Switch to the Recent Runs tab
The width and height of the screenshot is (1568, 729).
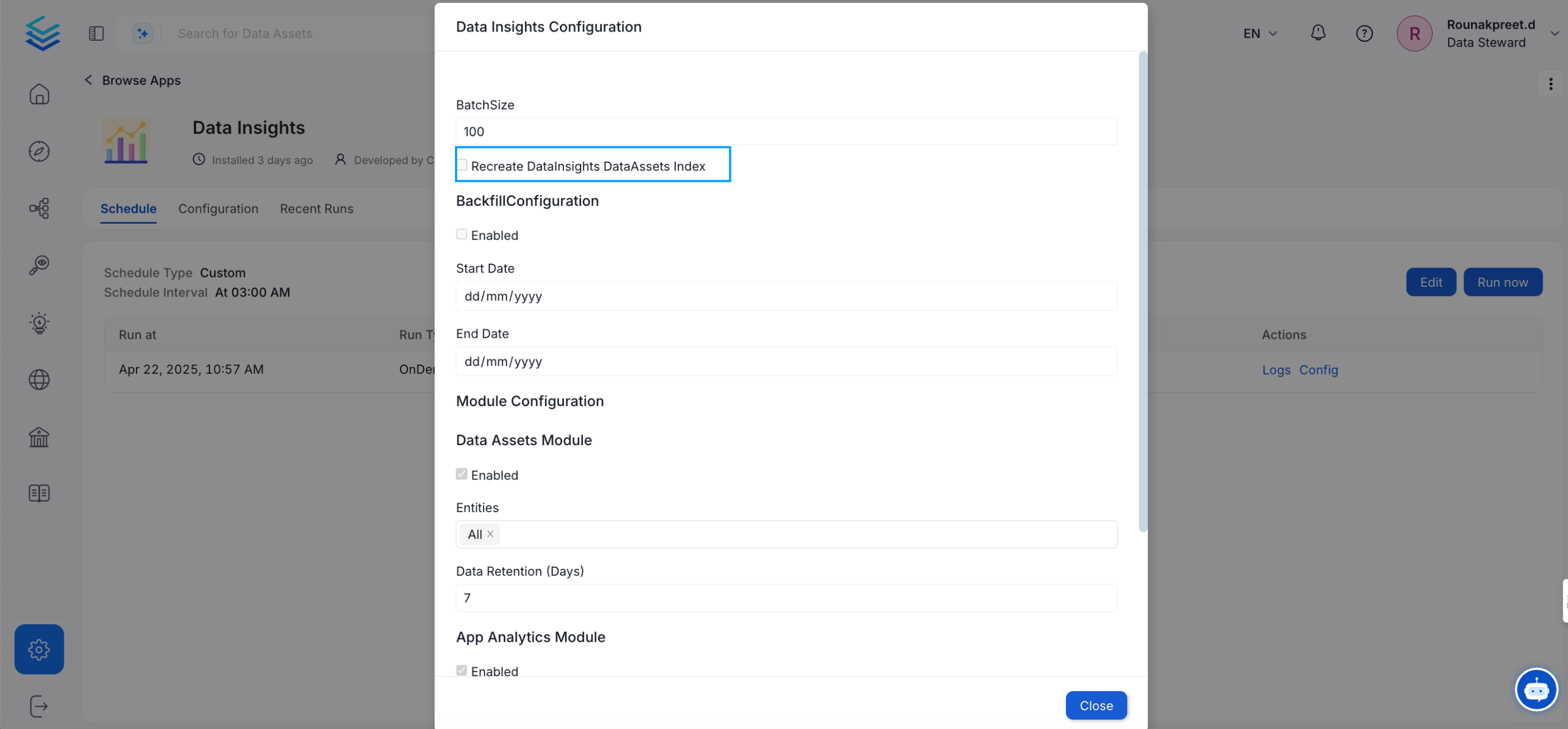(x=316, y=209)
